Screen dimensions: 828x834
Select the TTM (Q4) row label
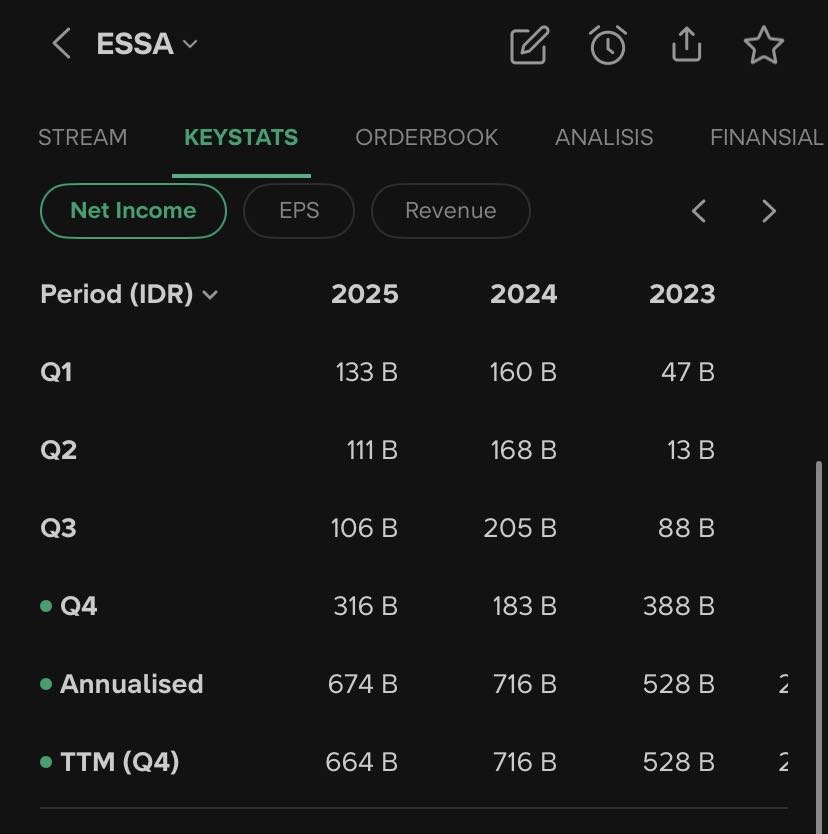click(x=119, y=762)
